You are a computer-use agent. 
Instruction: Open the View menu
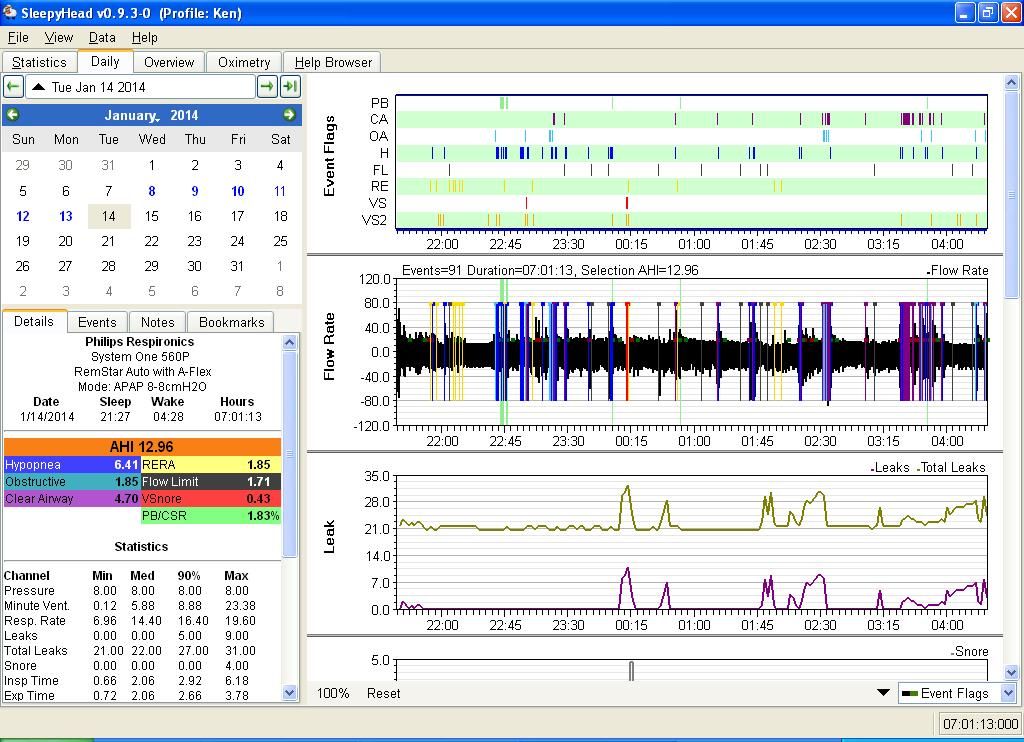pos(58,37)
